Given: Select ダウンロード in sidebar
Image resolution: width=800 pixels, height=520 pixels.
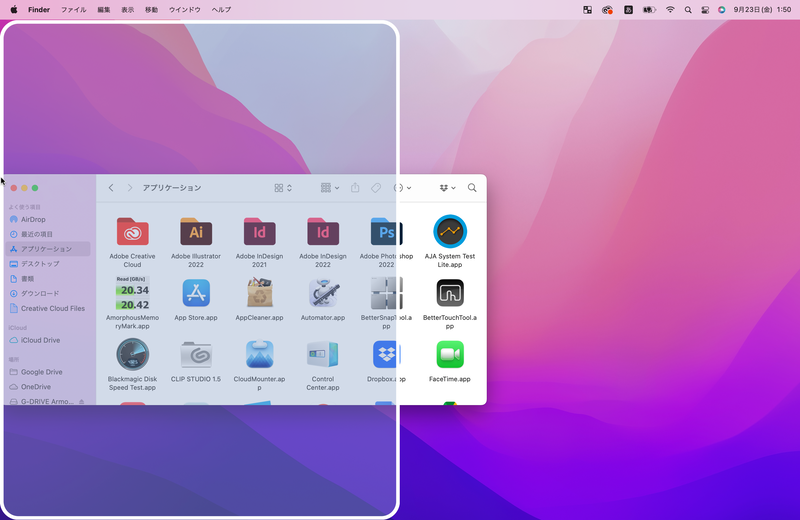Looking at the screenshot, I should (48, 293).
